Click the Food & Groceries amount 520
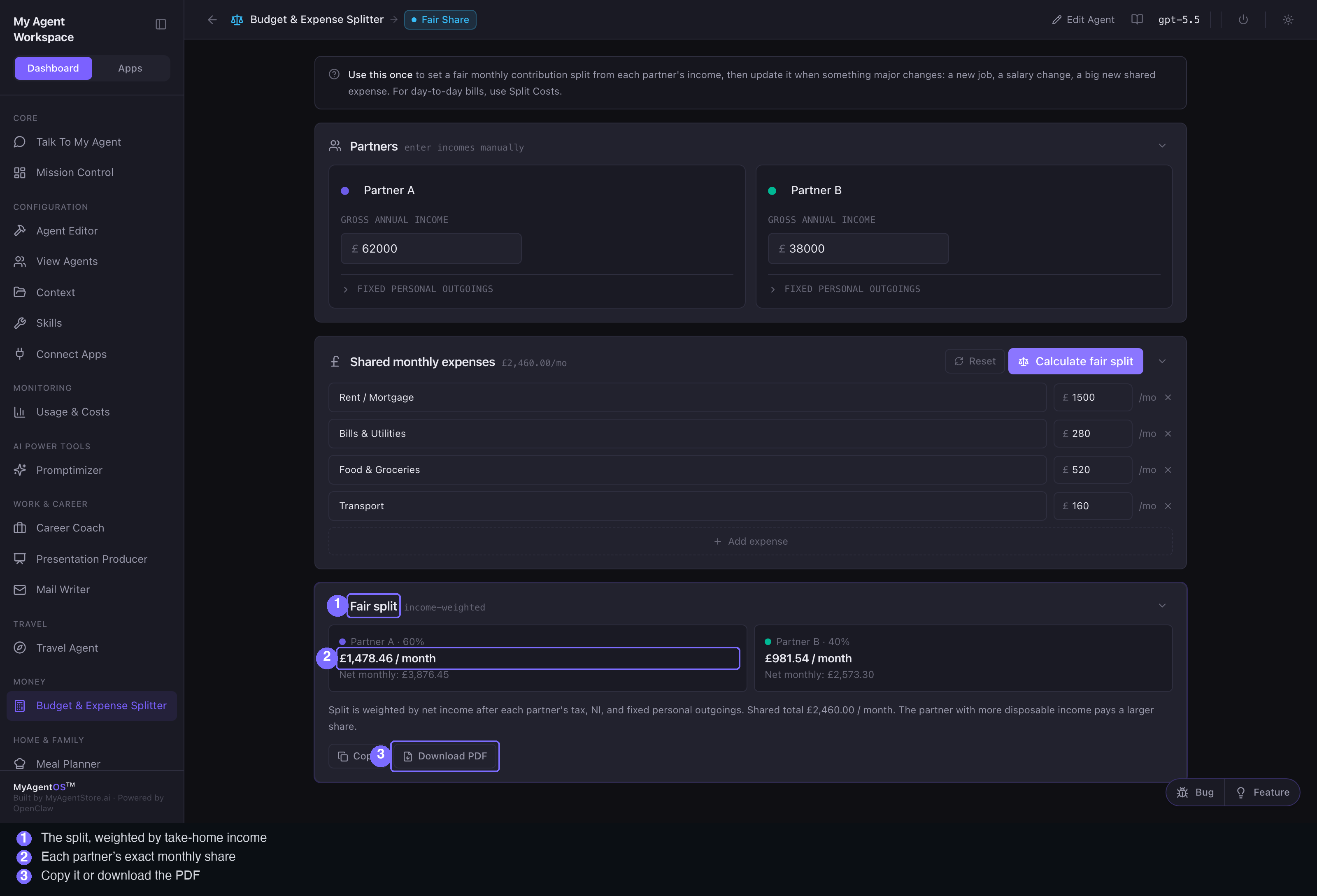 1093,470
